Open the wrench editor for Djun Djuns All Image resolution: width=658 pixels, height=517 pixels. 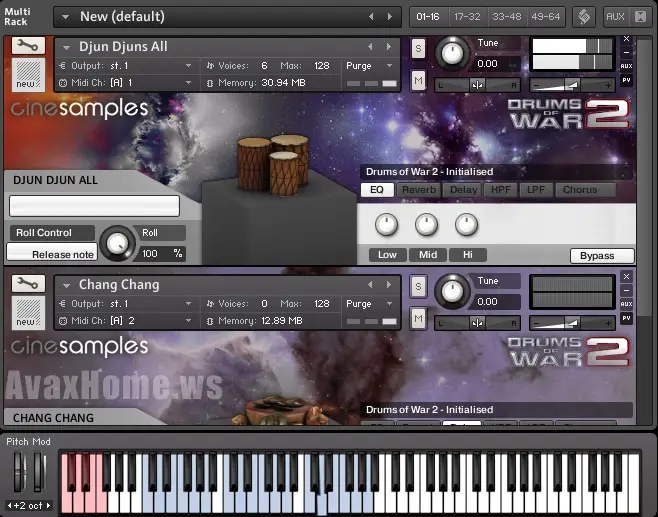[28, 45]
